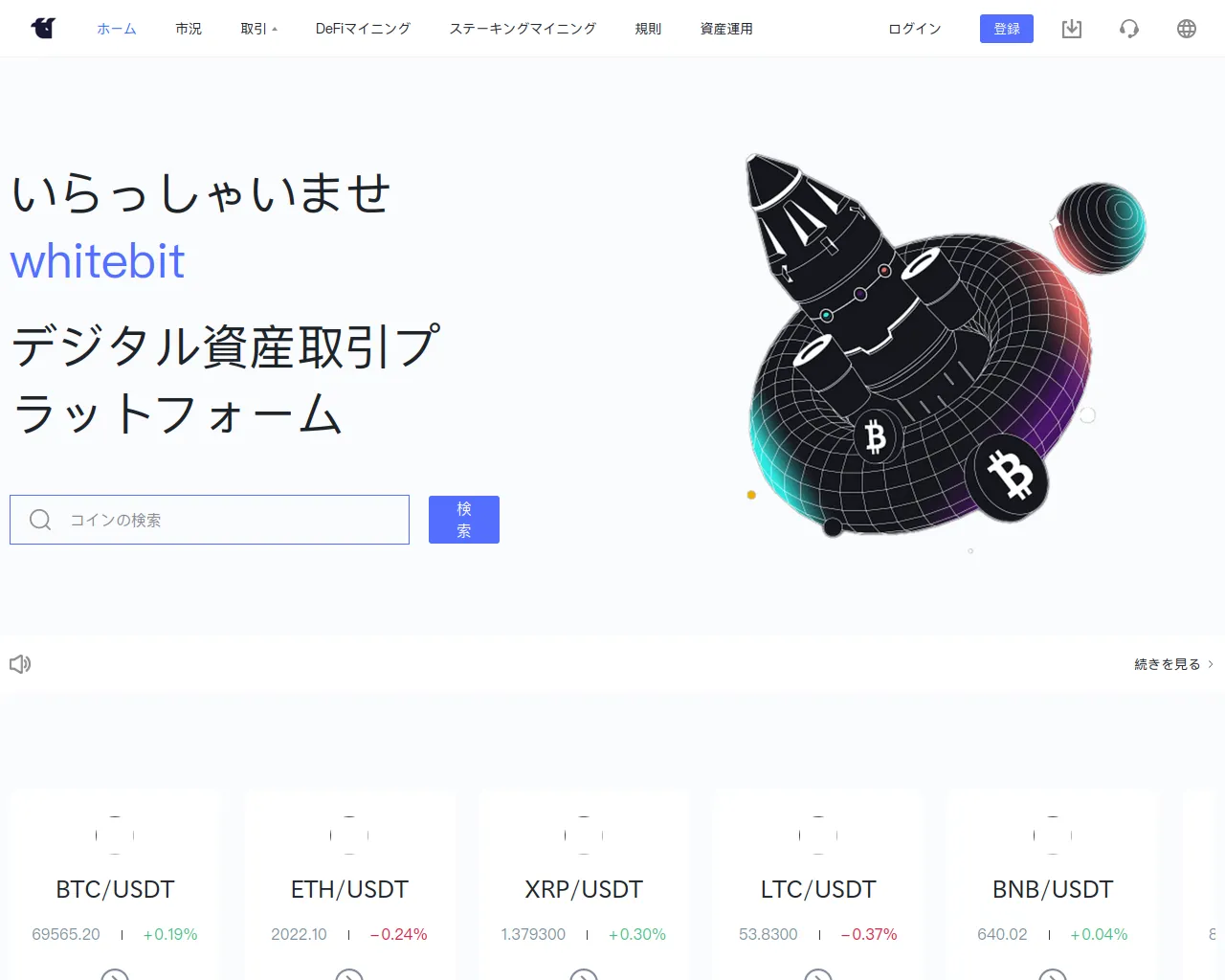Screen dimensions: 1225x980
Task: Go to ステーキングマイニング page
Action: click(523, 29)
